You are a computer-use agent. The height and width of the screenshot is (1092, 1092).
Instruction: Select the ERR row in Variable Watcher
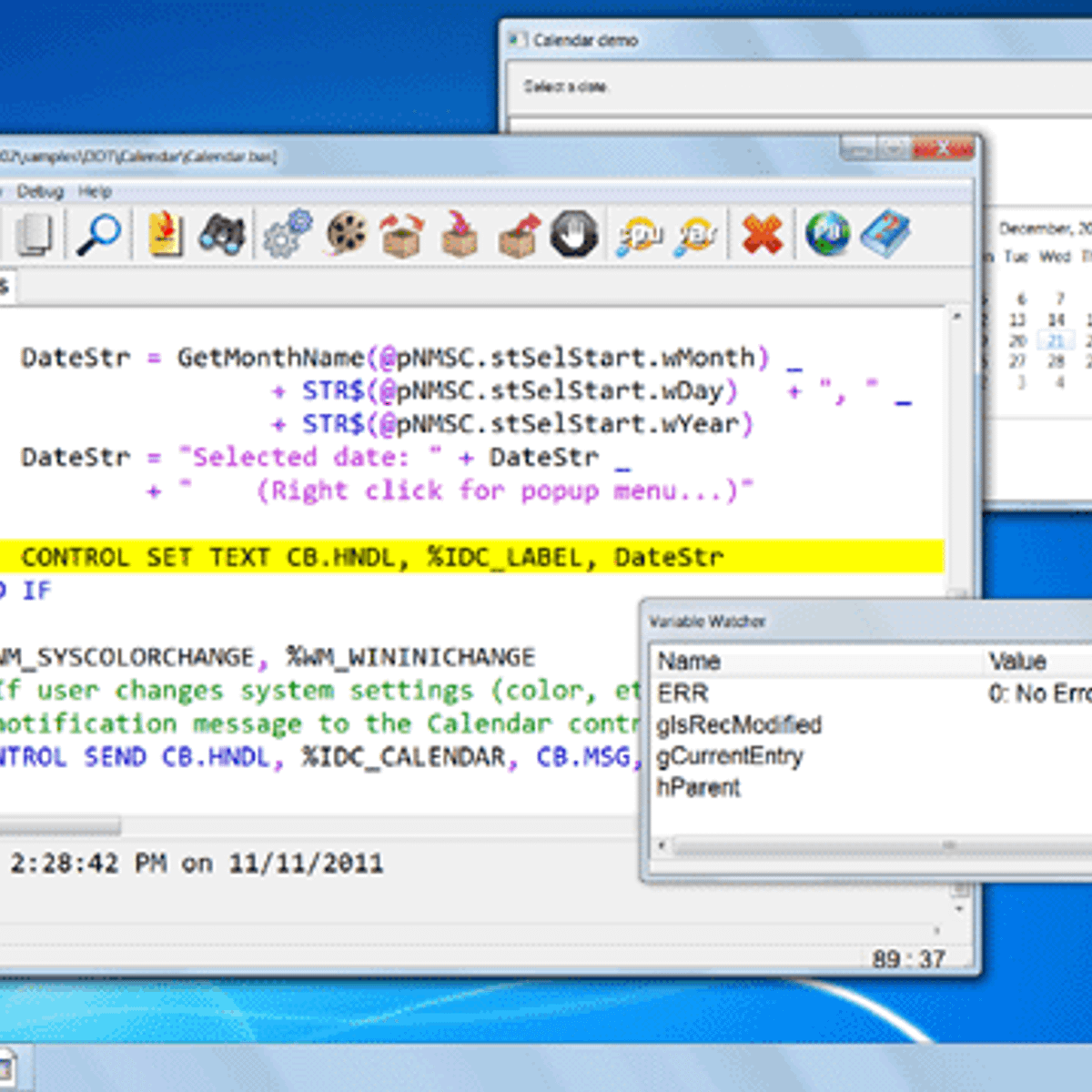[871, 693]
